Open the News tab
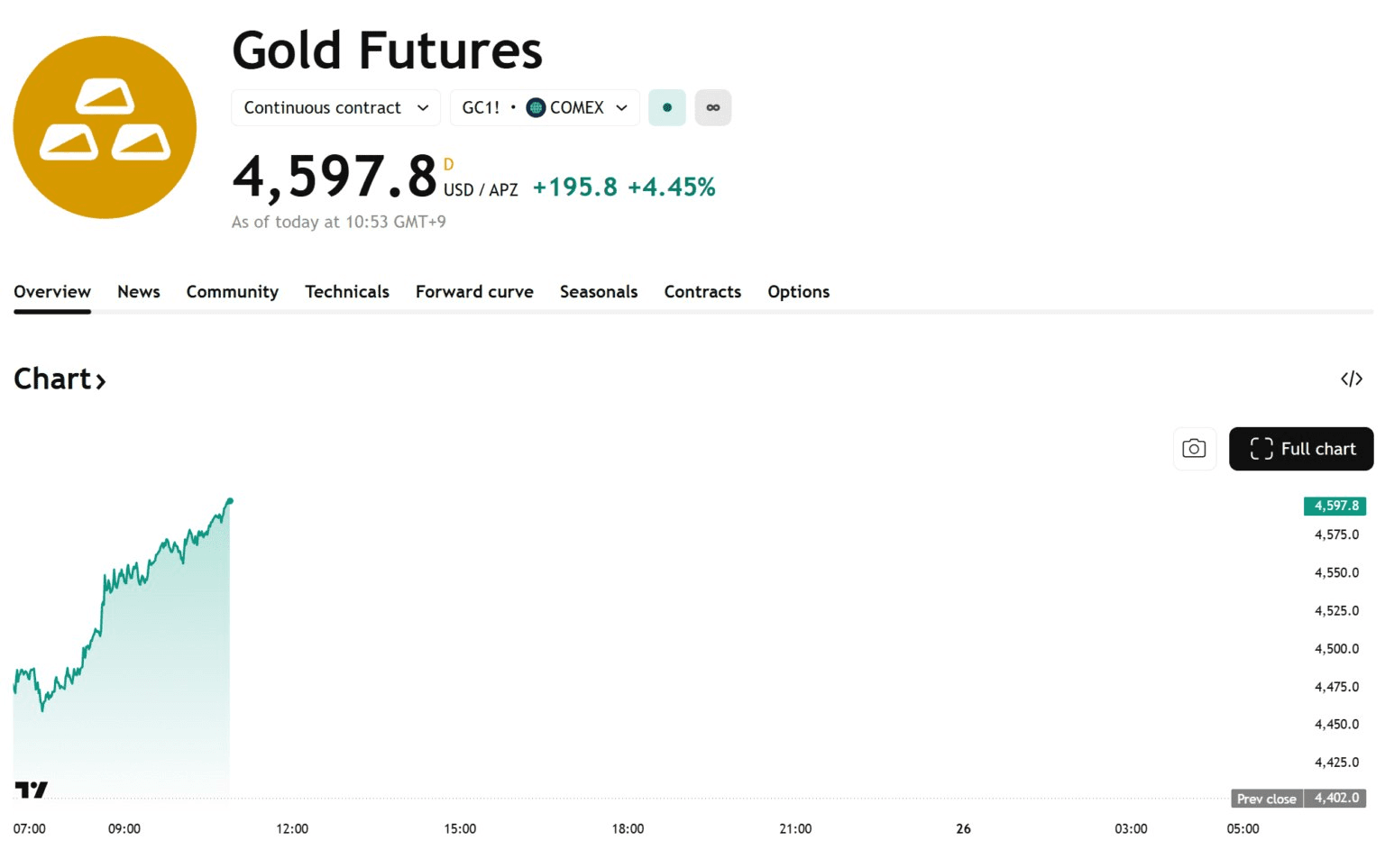Image resolution: width=1385 pixels, height=868 pixels. point(138,292)
